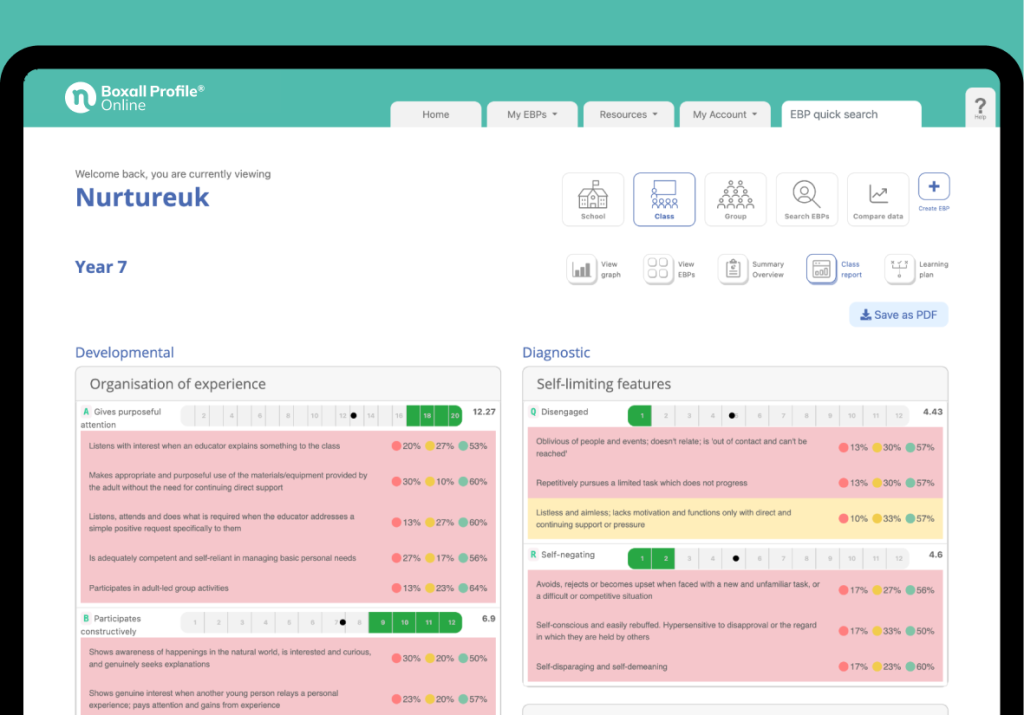
Task: Select the Class view icon
Action: [664, 199]
